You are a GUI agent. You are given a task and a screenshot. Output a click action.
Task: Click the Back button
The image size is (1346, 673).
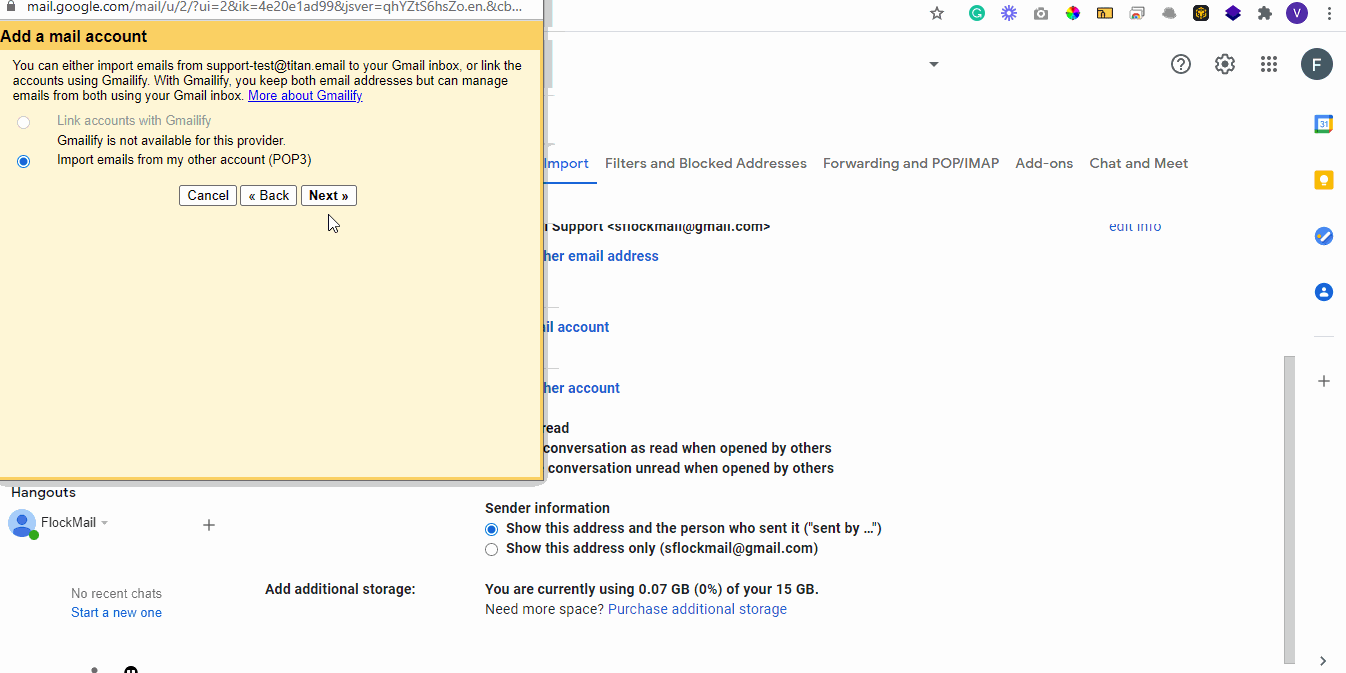pos(268,196)
